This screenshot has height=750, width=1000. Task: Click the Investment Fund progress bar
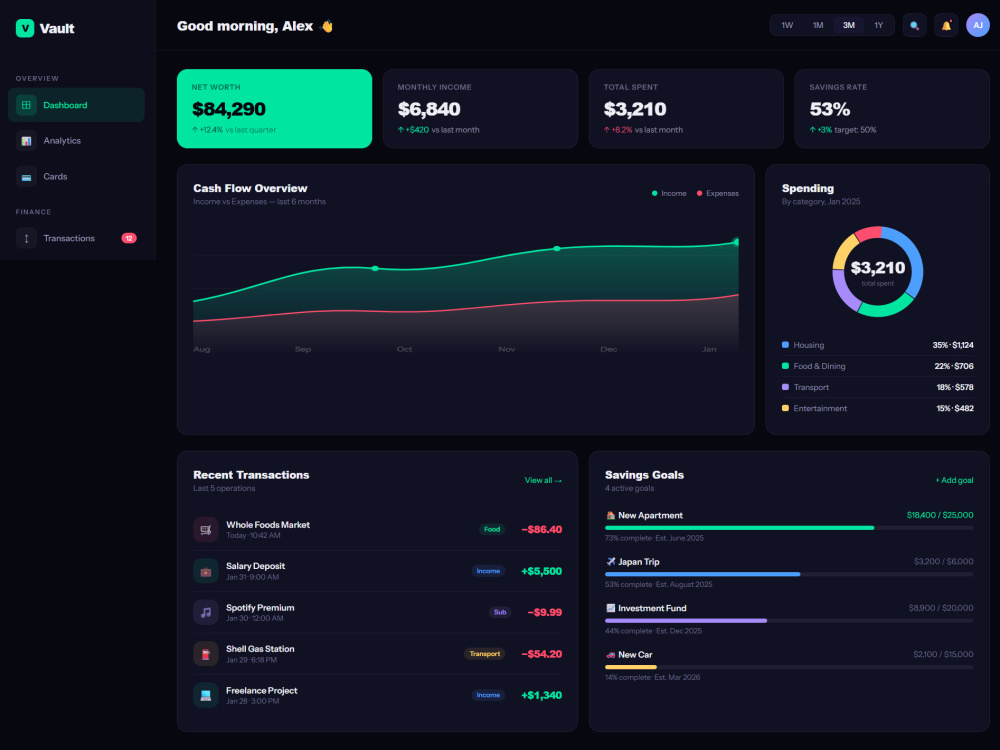789,621
